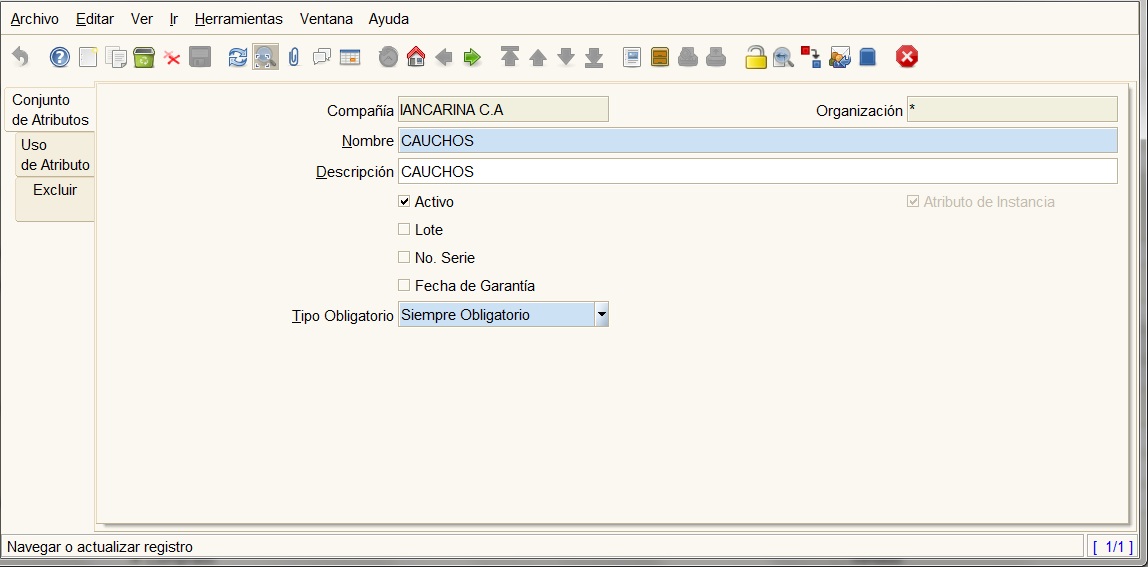Go to parent record with the gray left arrow

[x=444, y=56]
